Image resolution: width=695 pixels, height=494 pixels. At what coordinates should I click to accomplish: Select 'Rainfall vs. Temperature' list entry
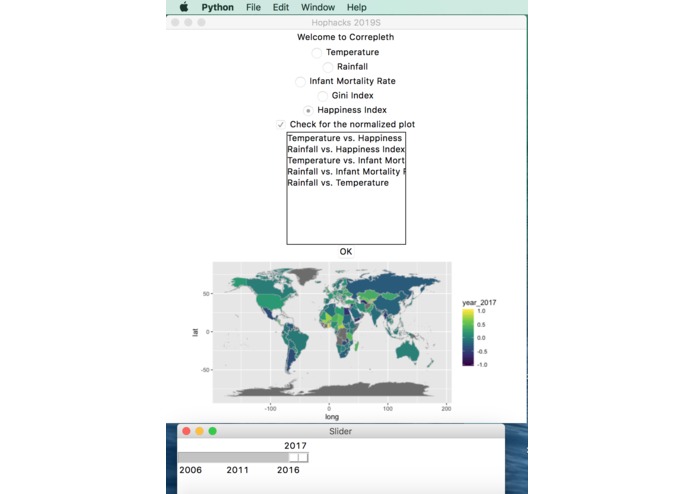tap(346, 183)
